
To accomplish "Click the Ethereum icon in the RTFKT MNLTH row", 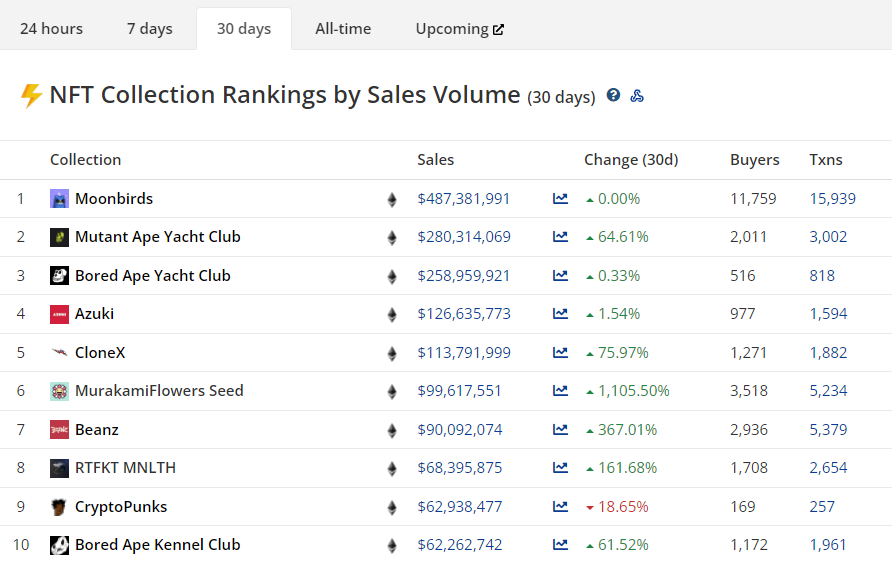I will click(392, 468).
